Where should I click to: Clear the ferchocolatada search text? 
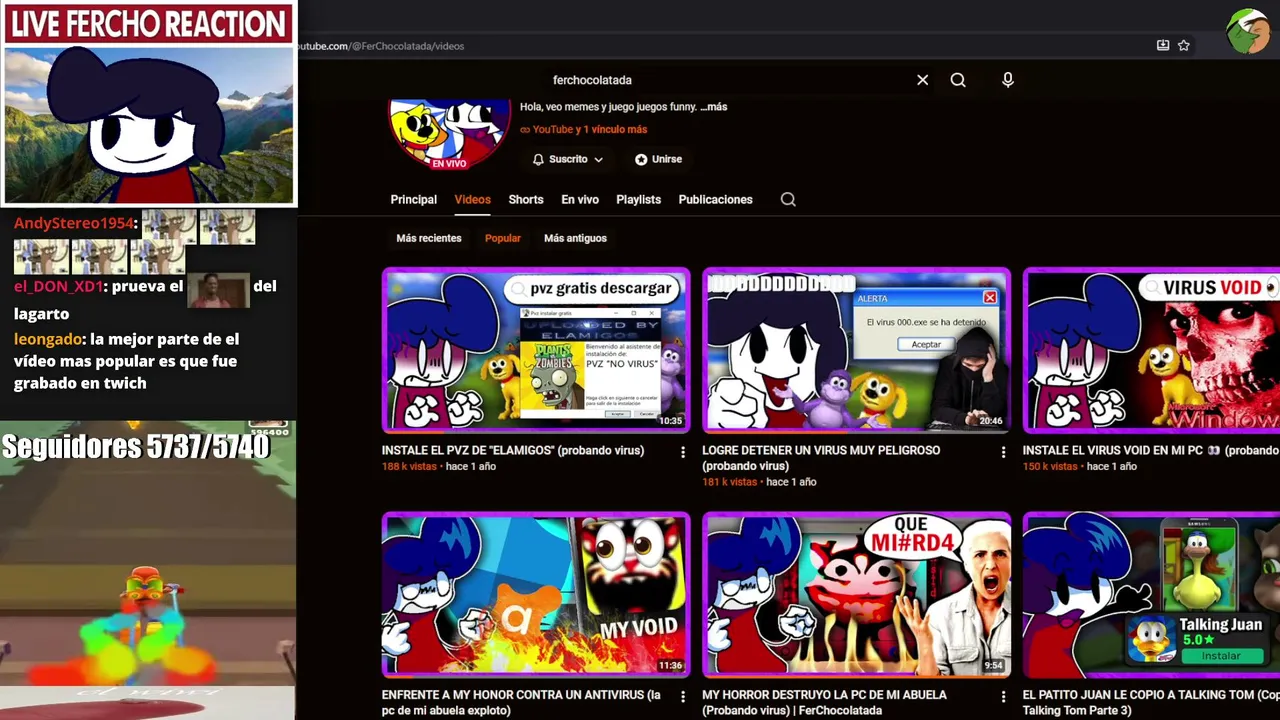pyautogui.click(x=922, y=80)
